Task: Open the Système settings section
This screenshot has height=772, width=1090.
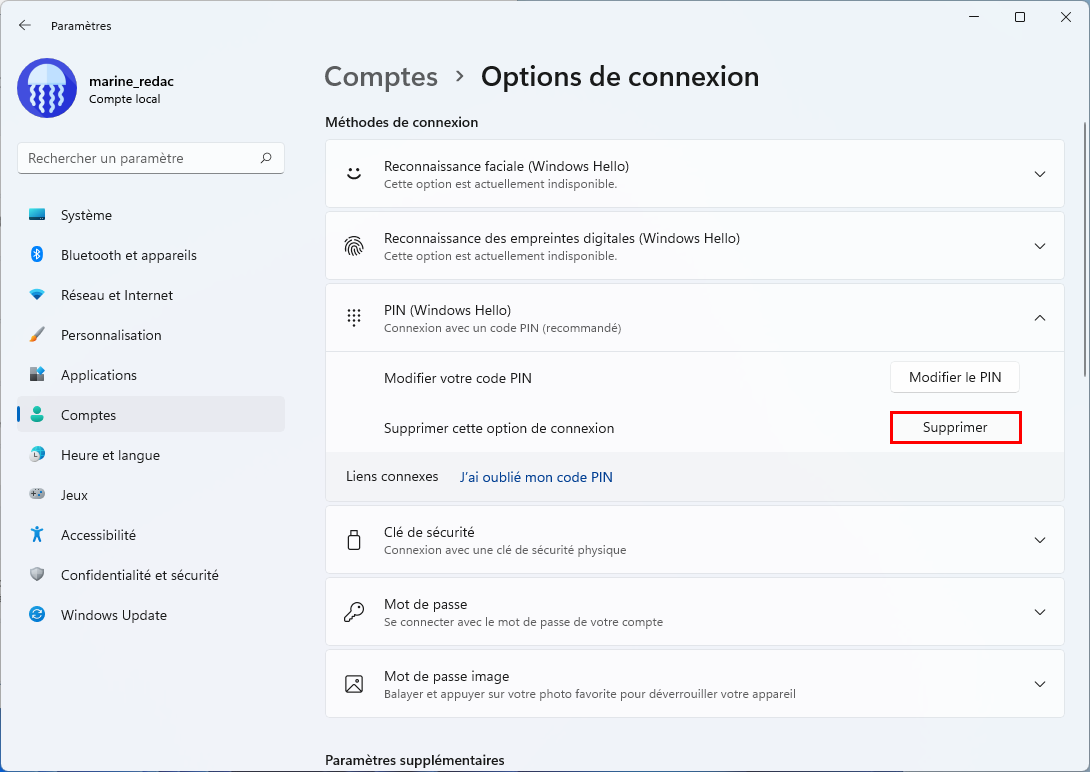Action: [151, 215]
